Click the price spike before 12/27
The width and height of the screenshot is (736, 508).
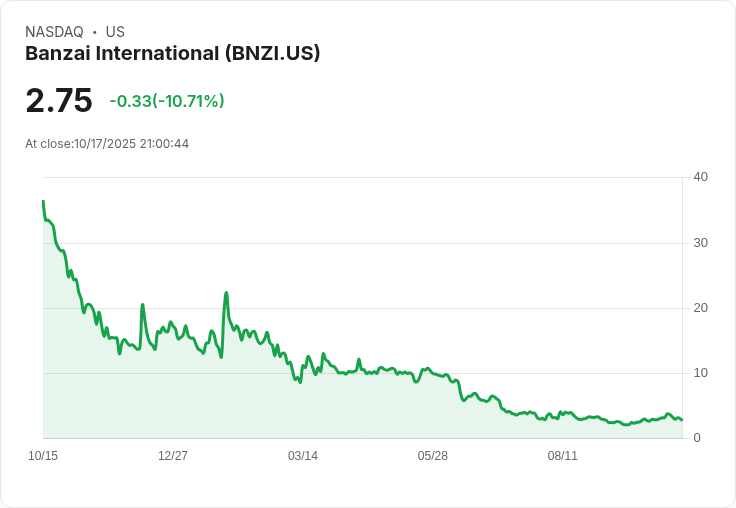pyautogui.click(x=143, y=305)
